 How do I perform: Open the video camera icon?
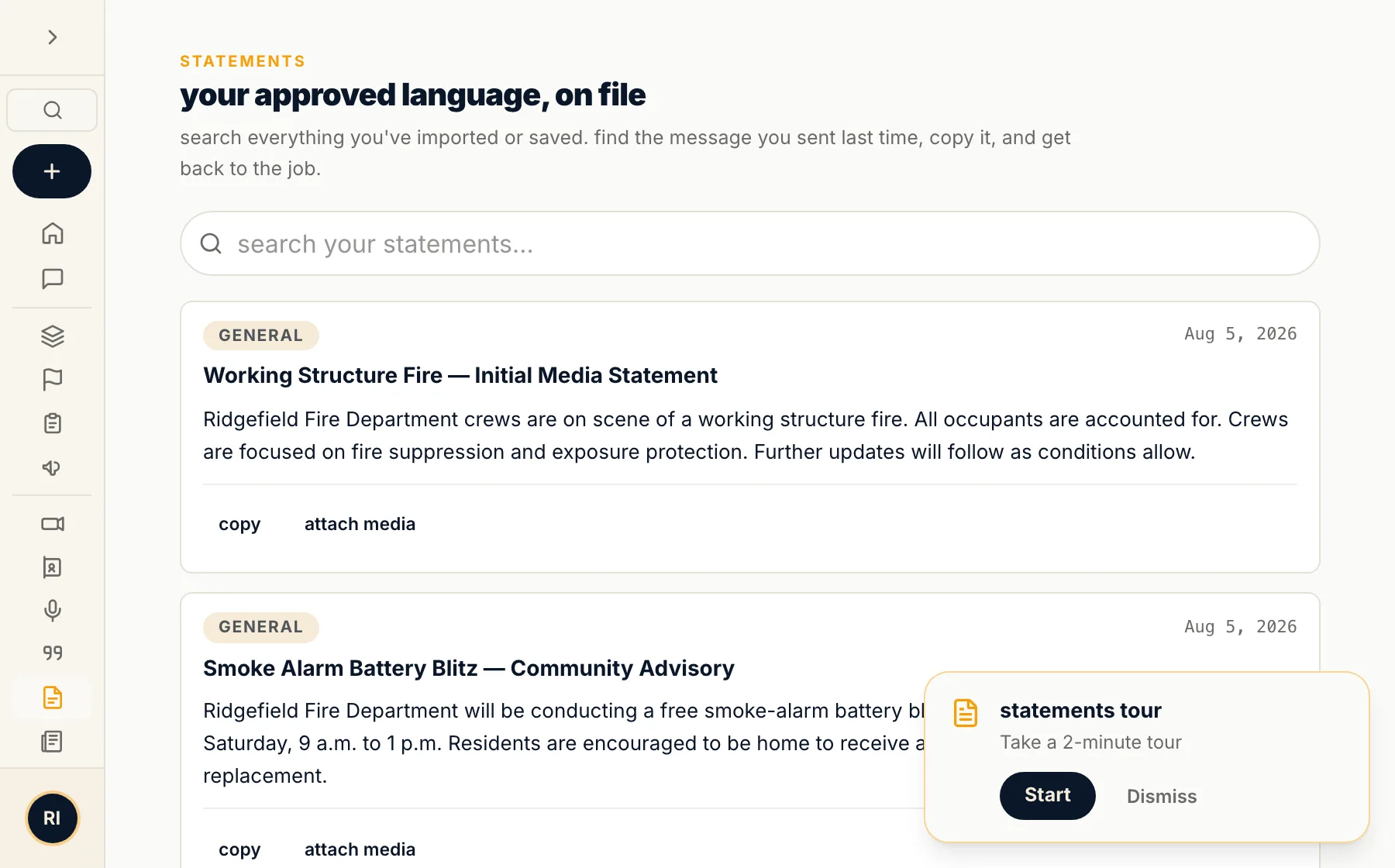coord(52,524)
